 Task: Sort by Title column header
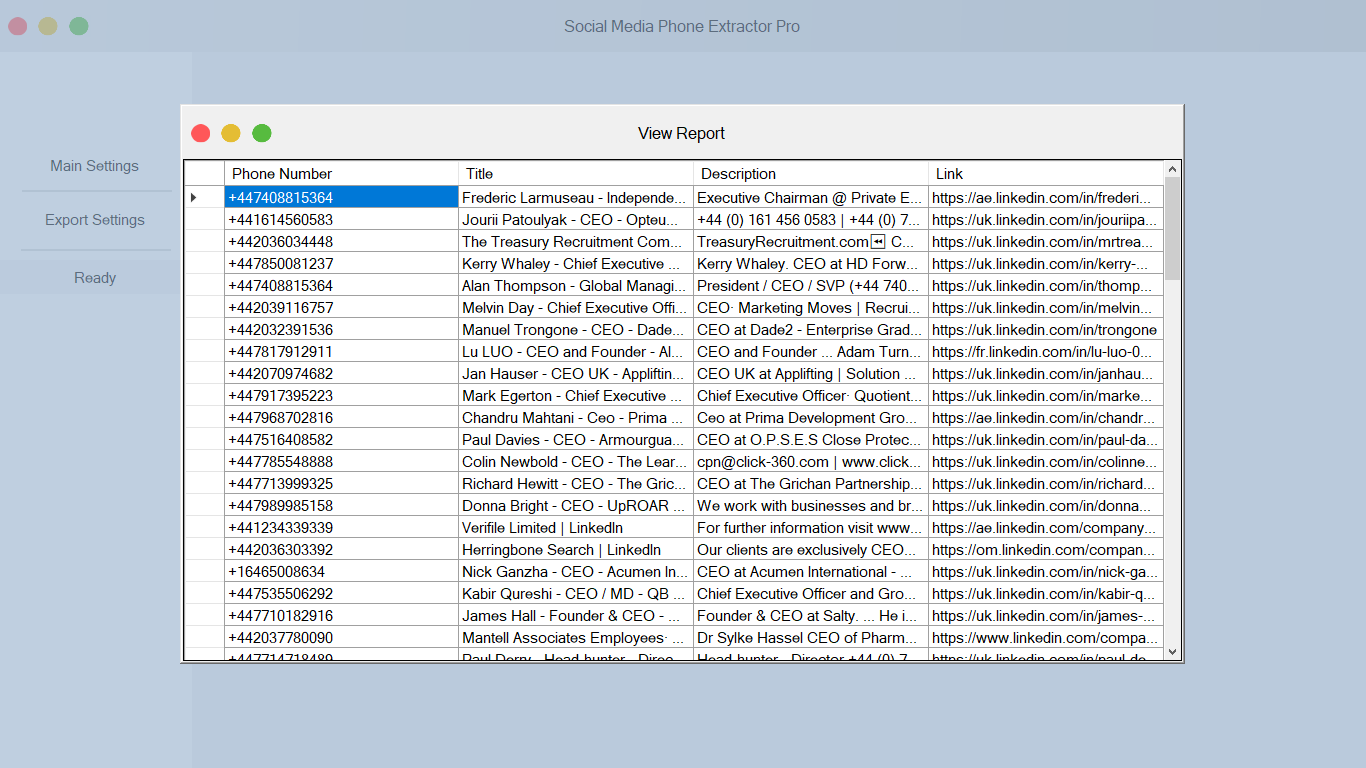[x=576, y=174]
